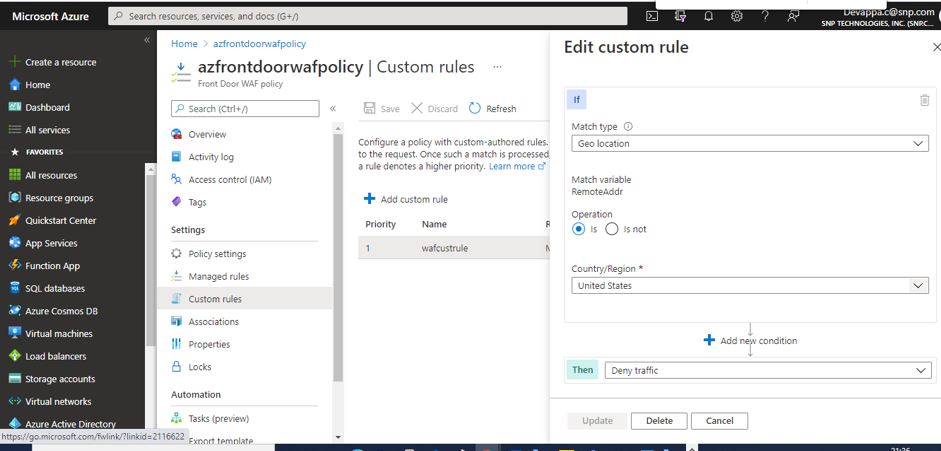
Task: Open Access control (IAM) menu item
Action: 229,179
